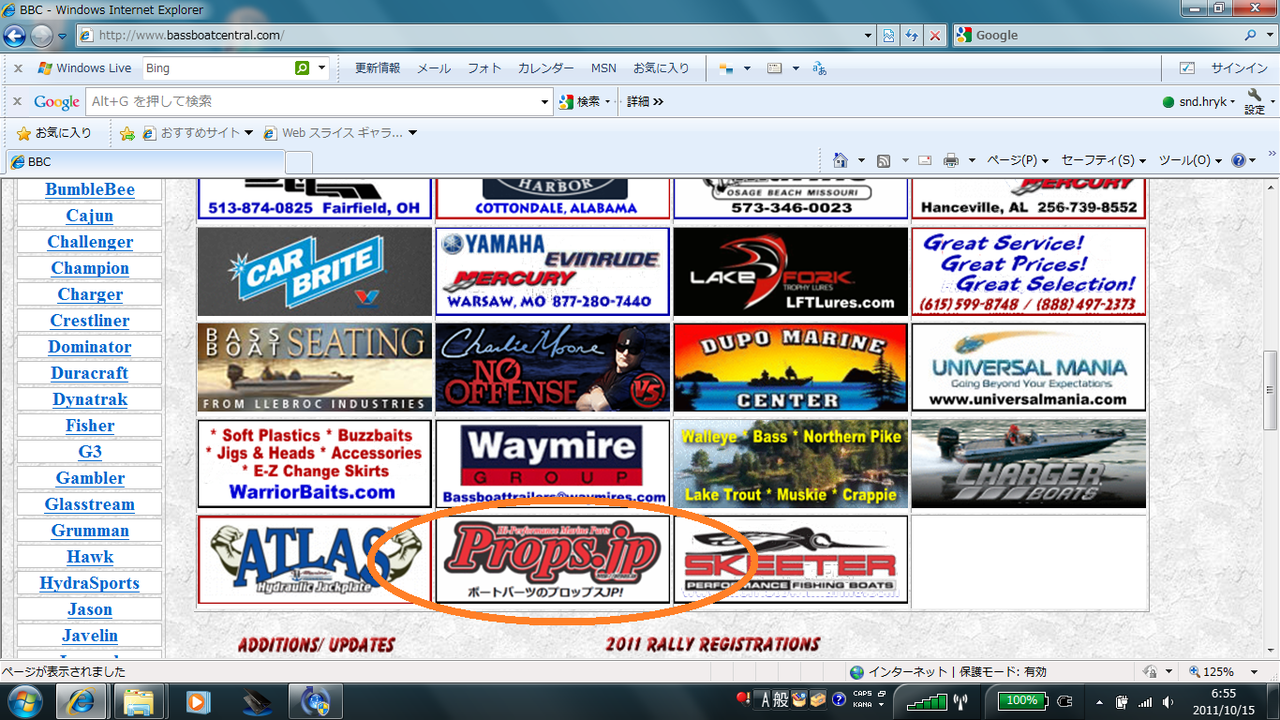Open the snd.hryk account dropdown
Screen dimensions: 1280x720
tap(1200, 102)
